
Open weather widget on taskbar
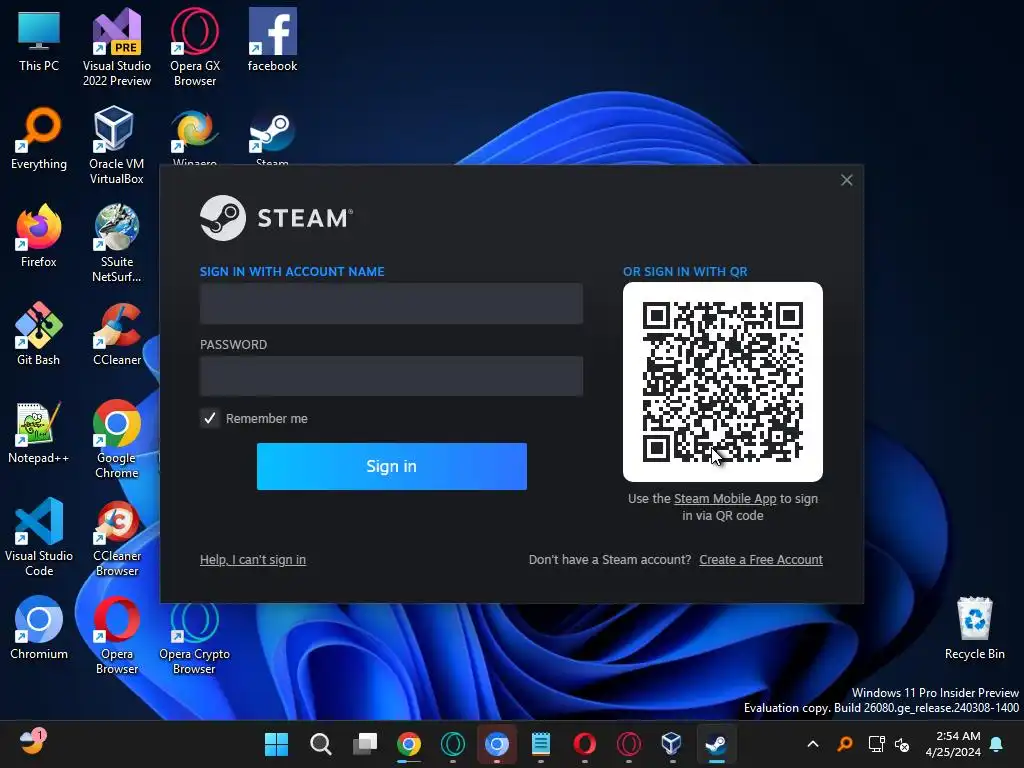click(31, 742)
